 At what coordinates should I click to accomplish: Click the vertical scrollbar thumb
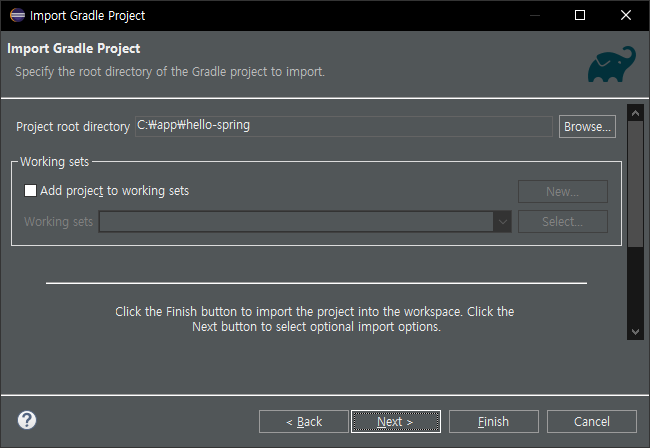tap(635, 184)
